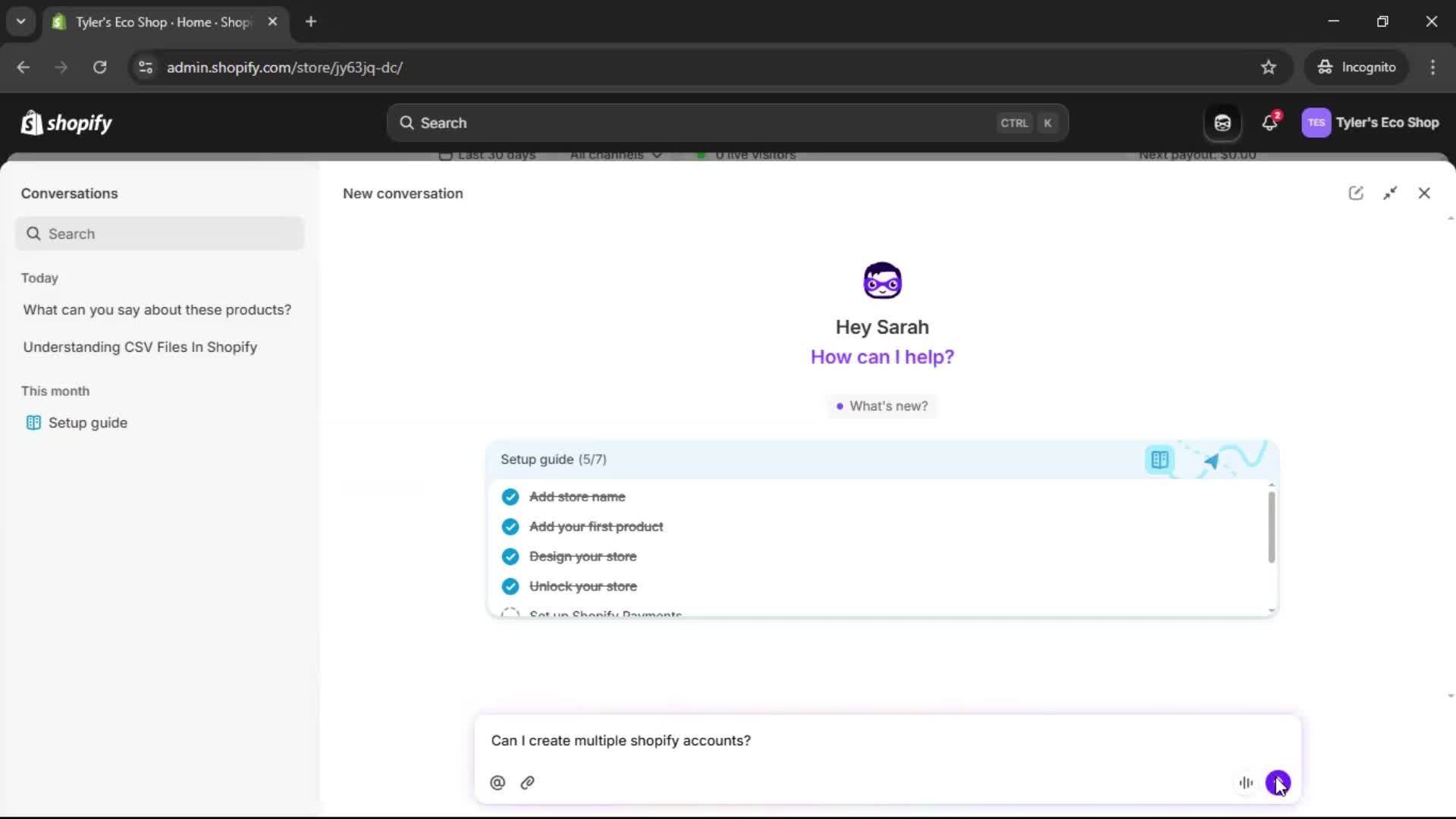1456x819 pixels.
Task: Open Chrome's three-dot menu
Action: (1433, 67)
